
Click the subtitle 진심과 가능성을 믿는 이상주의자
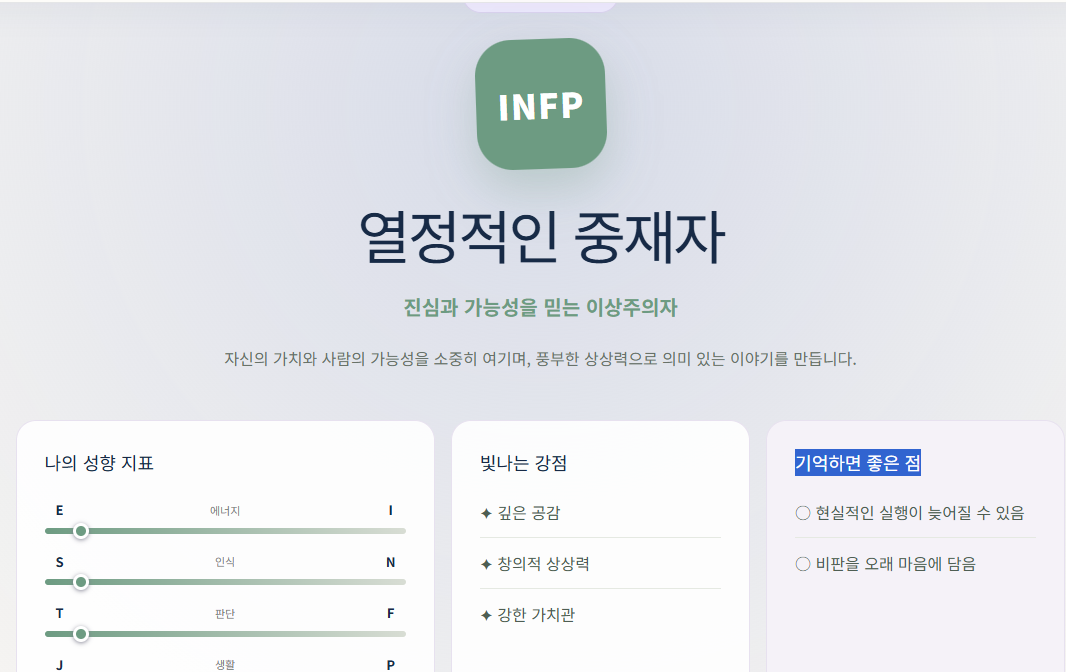pos(540,307)
